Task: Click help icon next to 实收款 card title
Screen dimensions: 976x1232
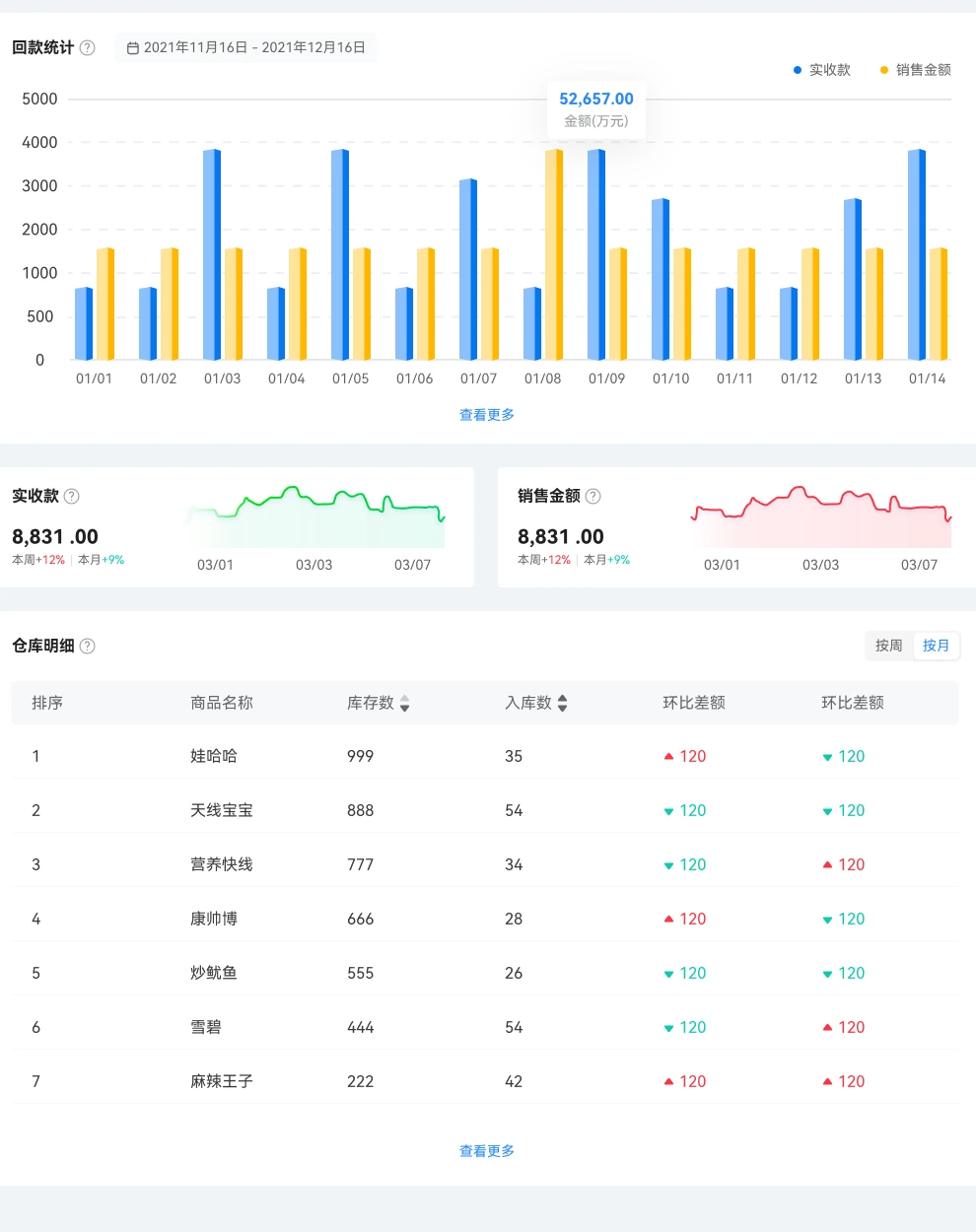Action: coord(71,496)
